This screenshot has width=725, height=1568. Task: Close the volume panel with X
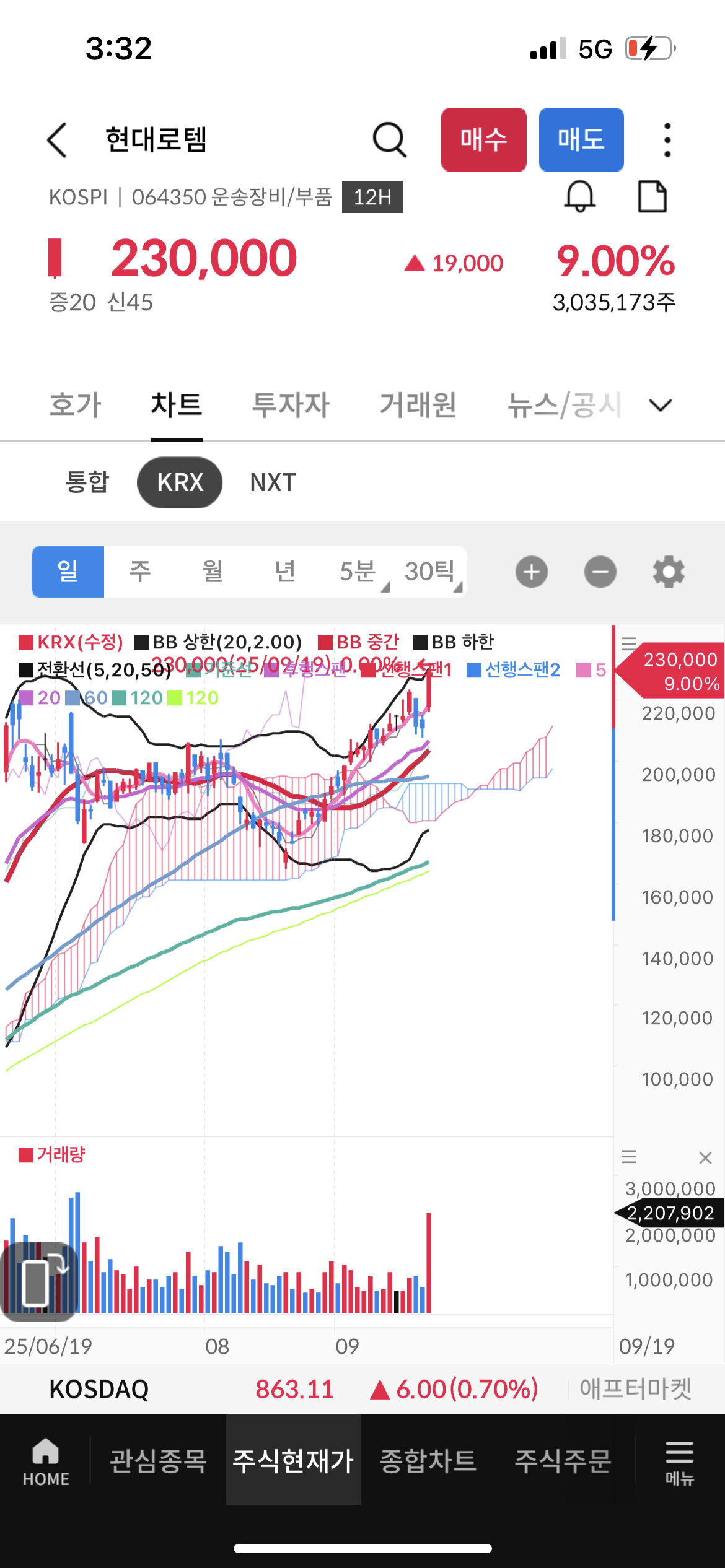[x=705, y=1157]
